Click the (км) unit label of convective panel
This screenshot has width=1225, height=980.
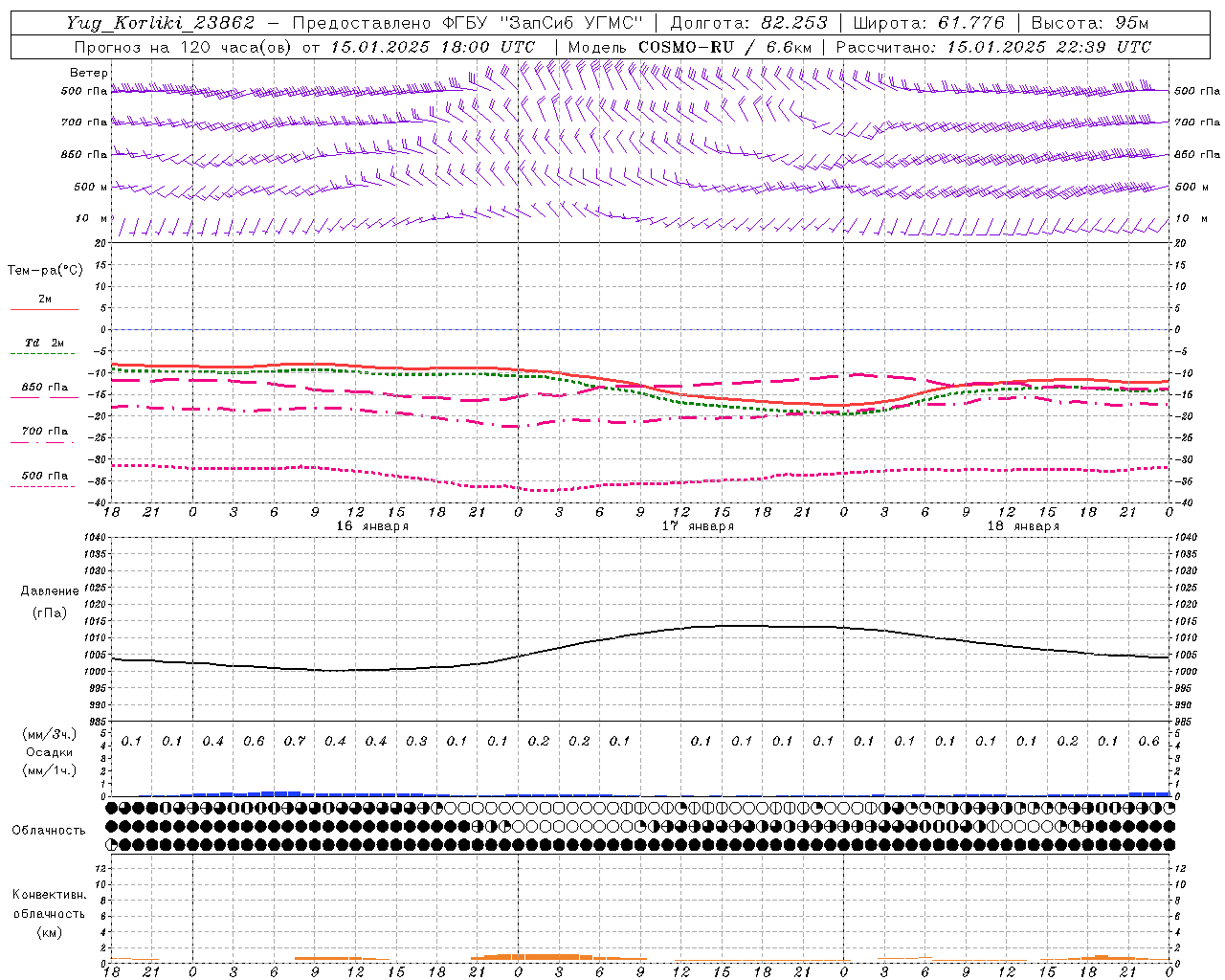click(49, 932)
